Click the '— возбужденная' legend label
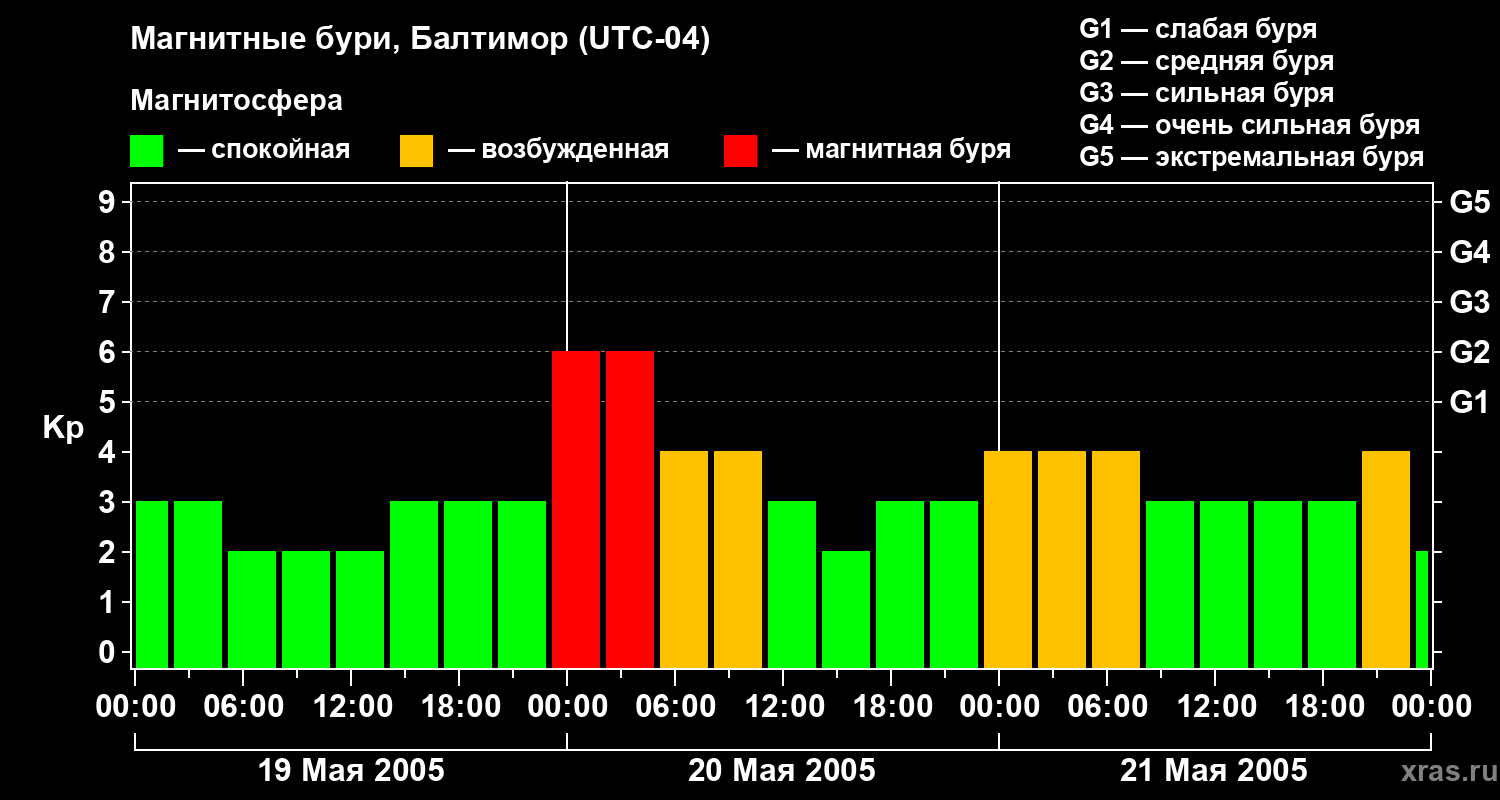Screen dimensions: 1500x800 pos(558,150)
